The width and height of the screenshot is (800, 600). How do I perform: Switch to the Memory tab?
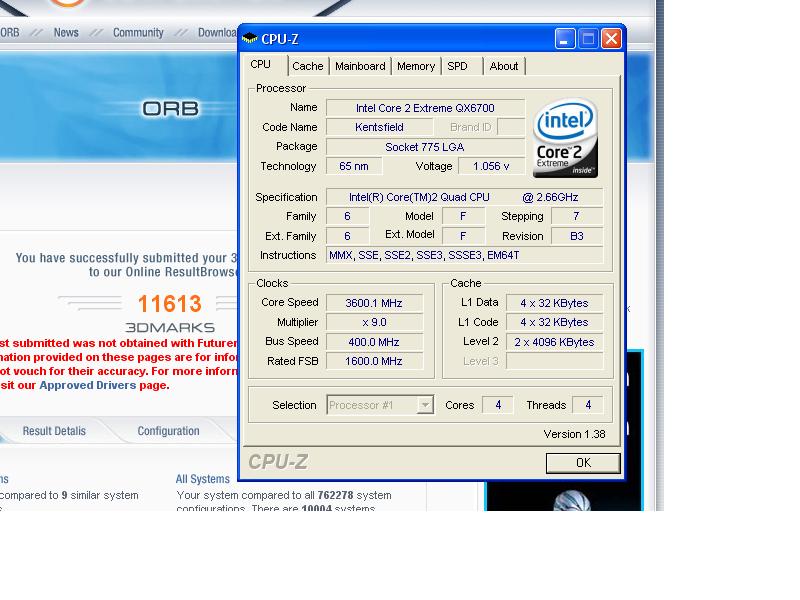pyautogui.click(x=416, y=66)
